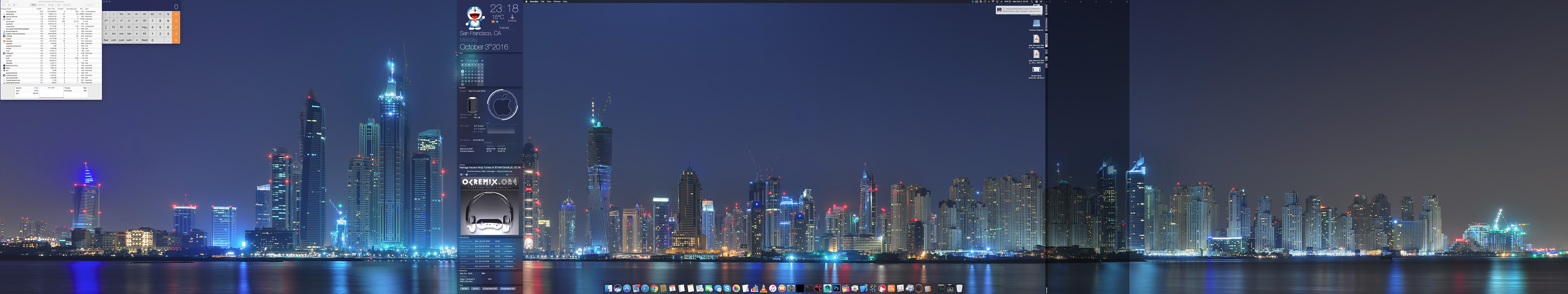
Task: Click AC button in Calculator
Action: click(x=152, y=14)
